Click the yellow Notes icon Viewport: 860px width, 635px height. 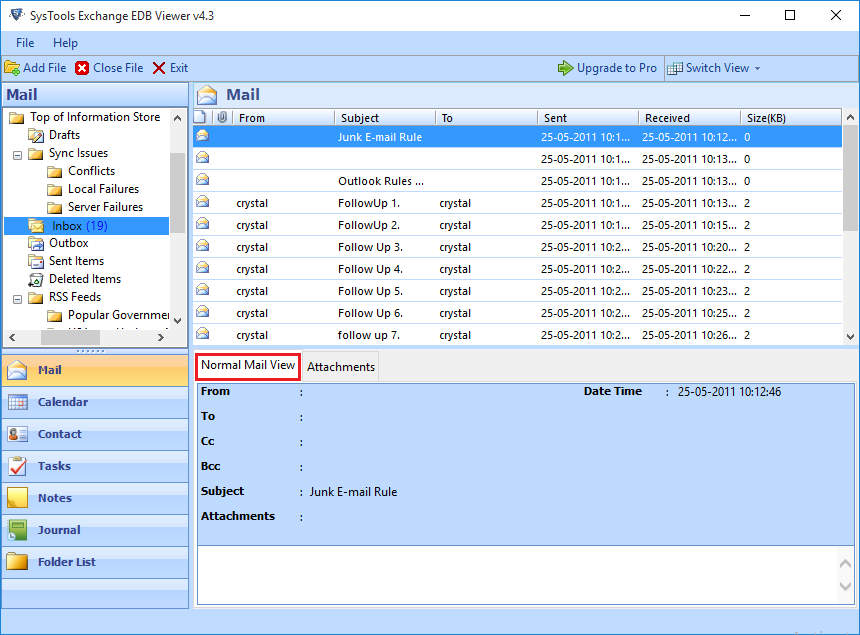point(18,498)
